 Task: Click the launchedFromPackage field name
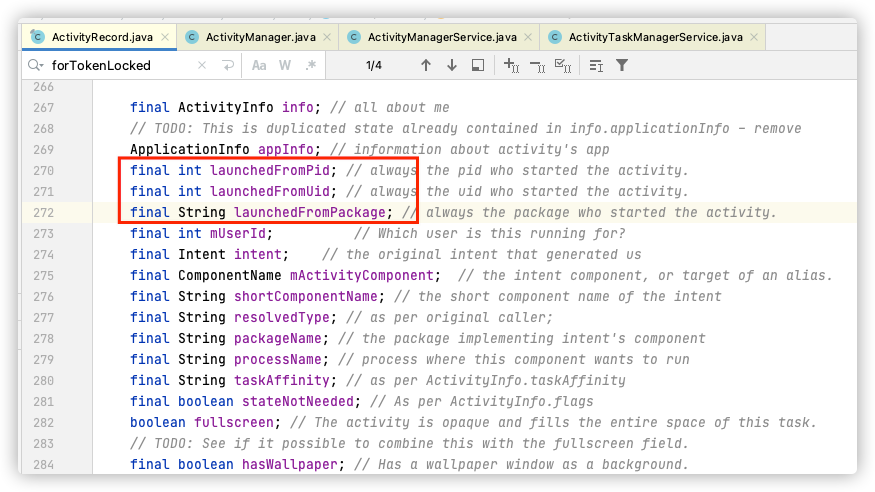pyautogui.click(x=310, y=213)
